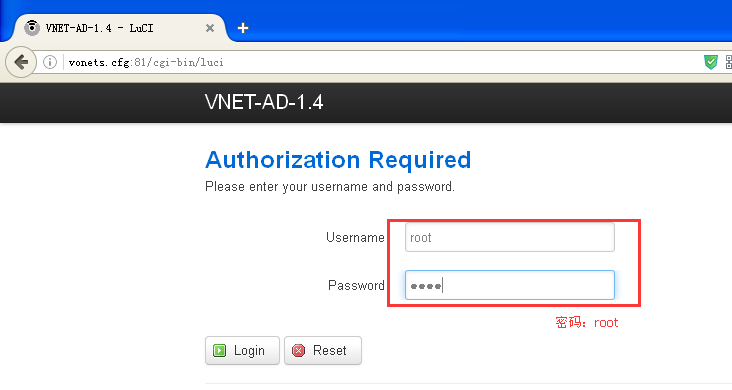Screen dimensions: 732x390
Task: Click the red password hint text
Action: tap(587, 322)
